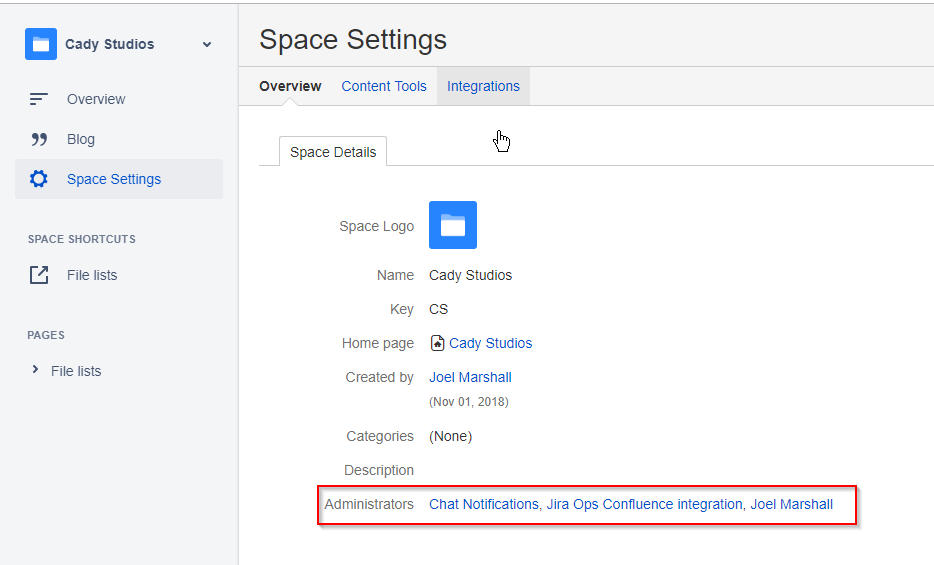Click the SPACE SHORTCUTS section header
This screenshot has height=565, width=934.
(82, 239)
